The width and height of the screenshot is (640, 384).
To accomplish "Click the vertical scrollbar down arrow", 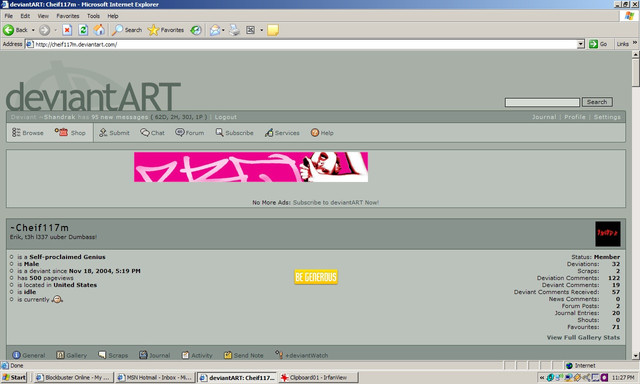I will (636, 355).
